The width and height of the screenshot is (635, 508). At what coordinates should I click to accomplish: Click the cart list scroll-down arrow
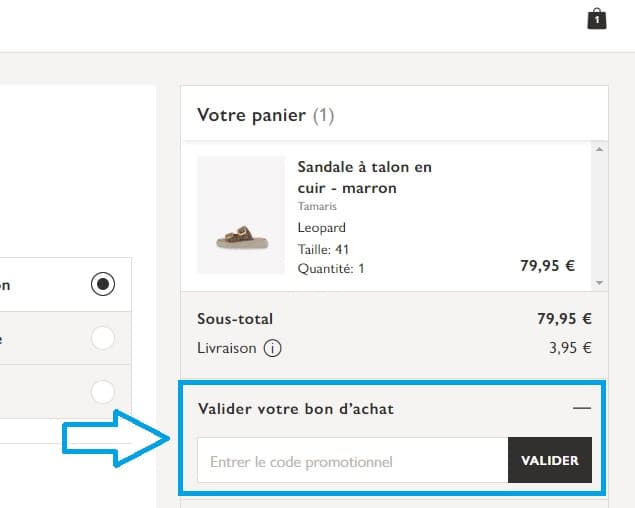pos(600,283)
